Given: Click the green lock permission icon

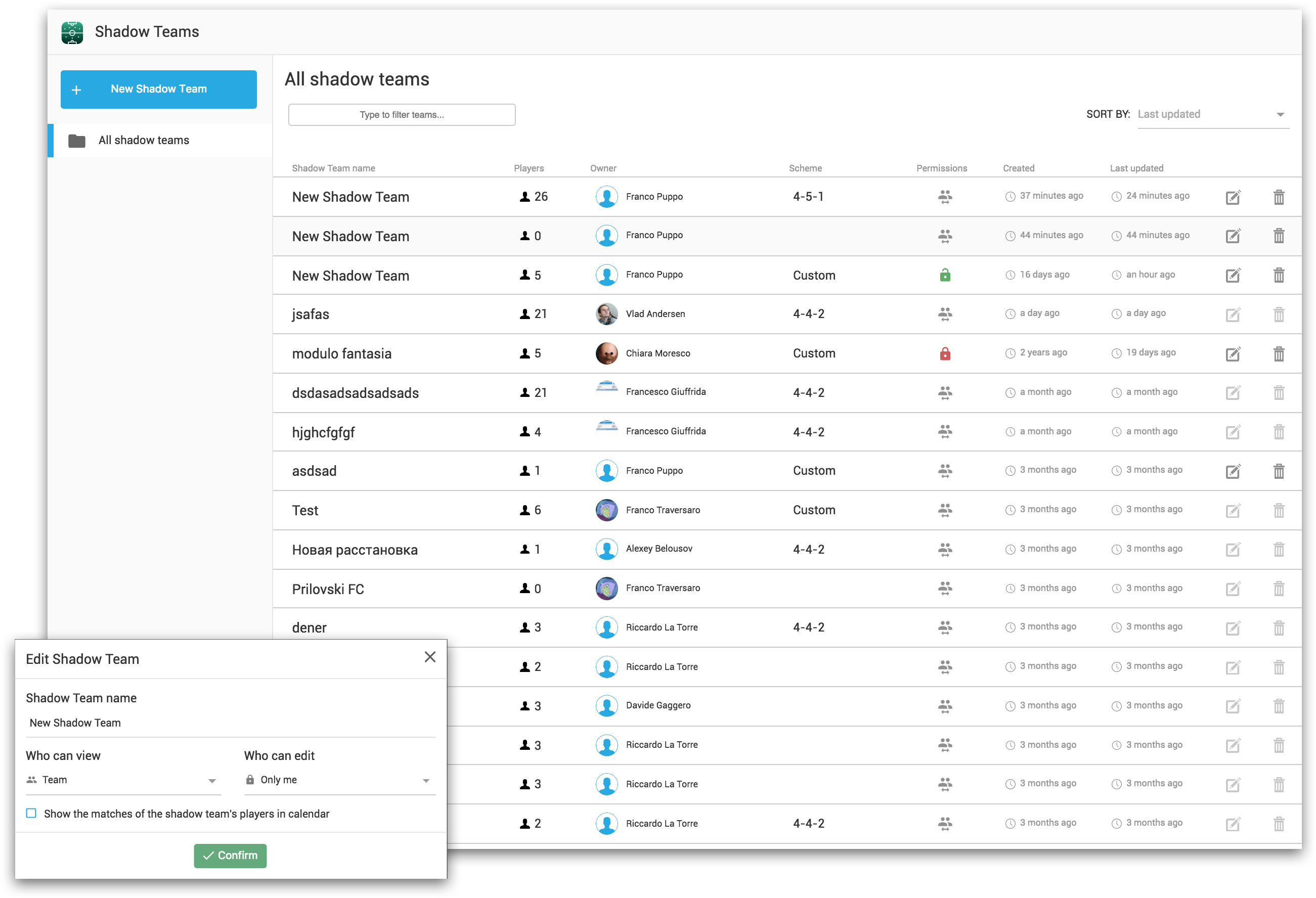Looking at the screenshot, I should point(945,276).
